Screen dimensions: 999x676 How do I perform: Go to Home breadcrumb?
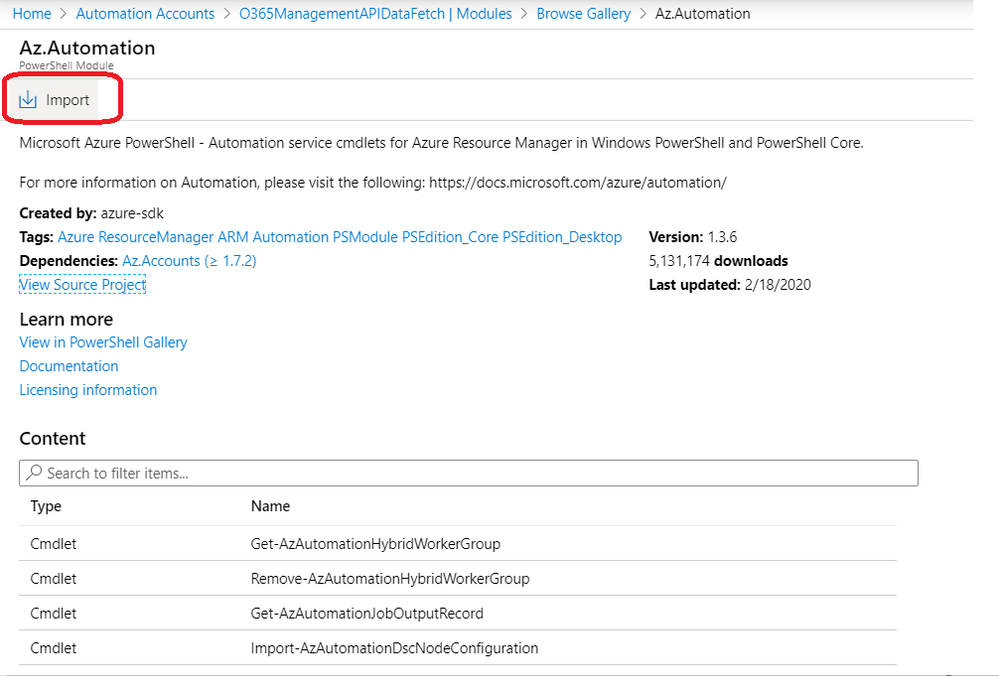click(x=32, y=13)
